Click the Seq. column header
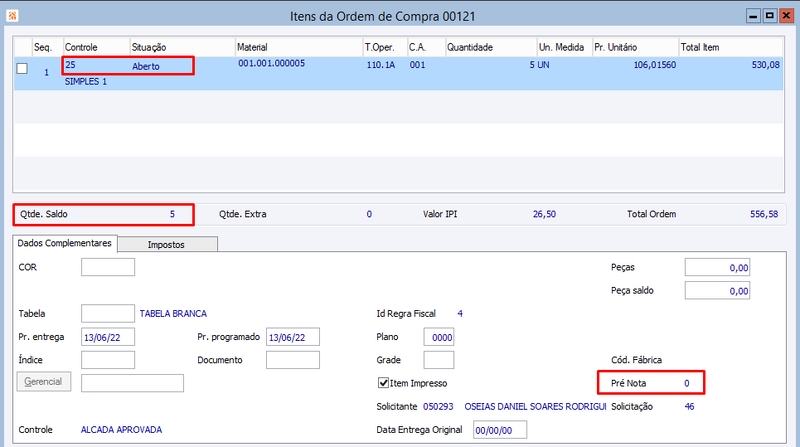This screenshot has height=447, width=800. (47, 47)
